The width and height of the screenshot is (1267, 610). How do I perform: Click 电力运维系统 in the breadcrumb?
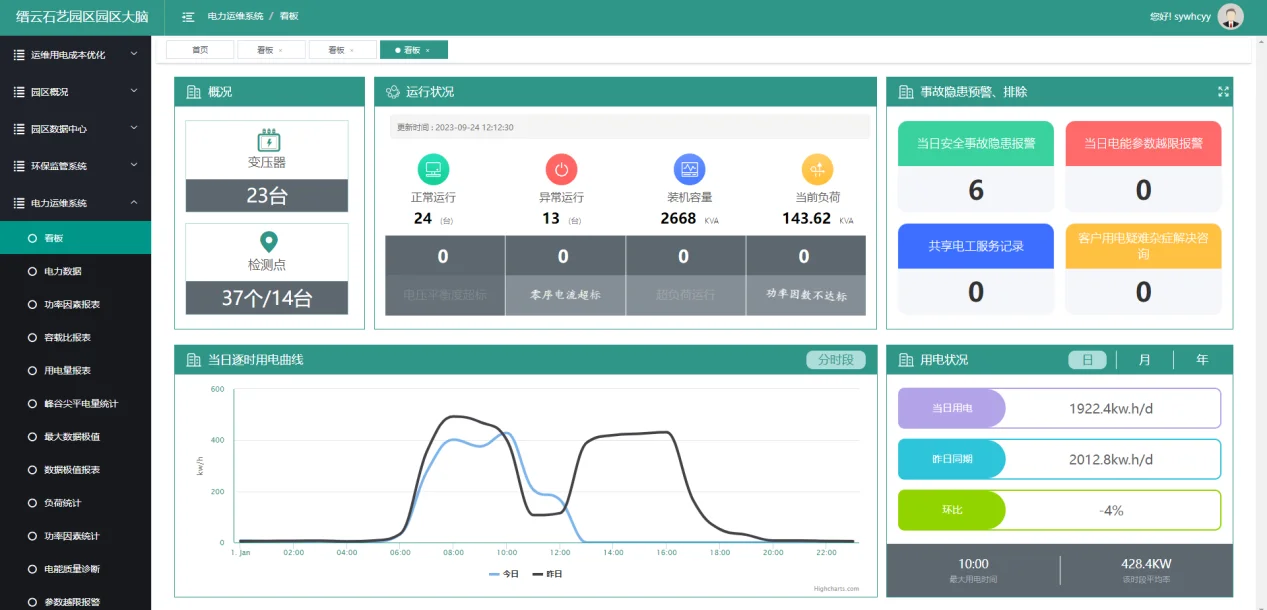[235, 17]
